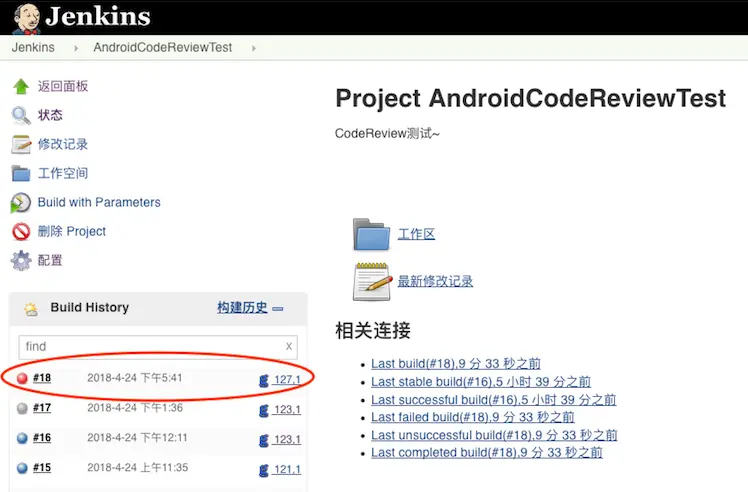Click the large folder icon for 工作区
The image size is (748, 492).
(x=372, y=234)
